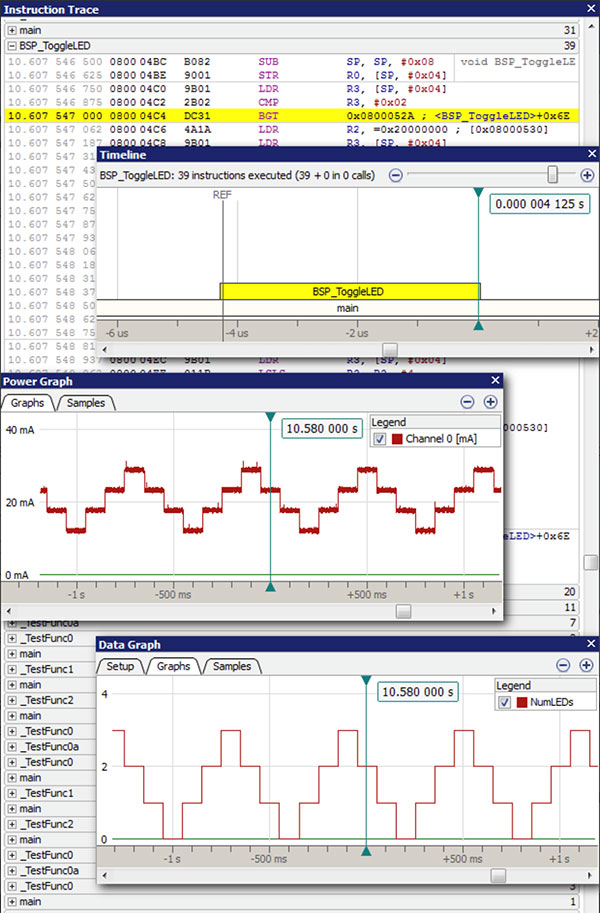Toggle the NumLEDs legend checkbox
The height and width of the screenshot is (913, 600).
tap(504, 703)
